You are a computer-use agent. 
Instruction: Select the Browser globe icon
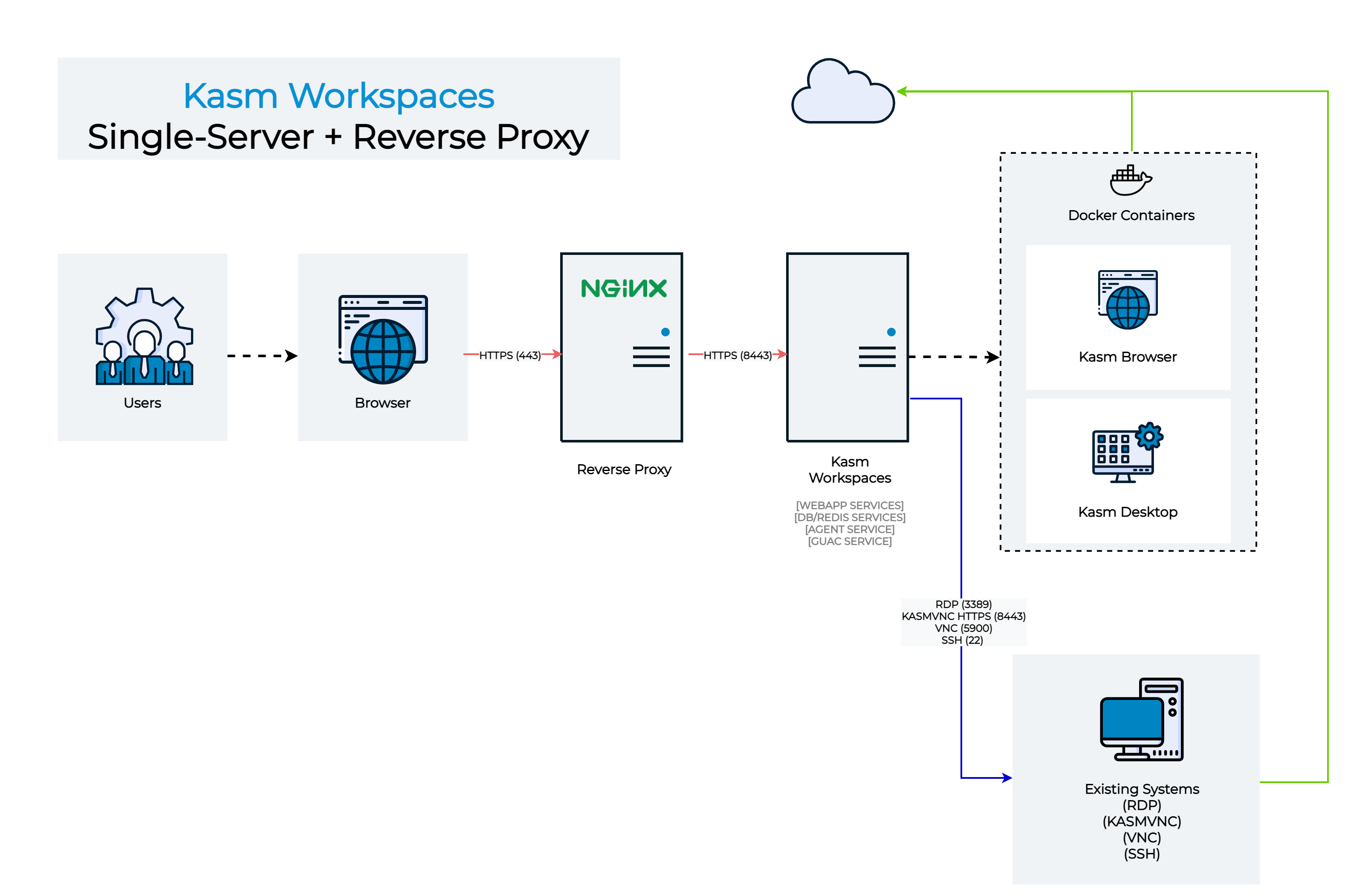point(382,351)
